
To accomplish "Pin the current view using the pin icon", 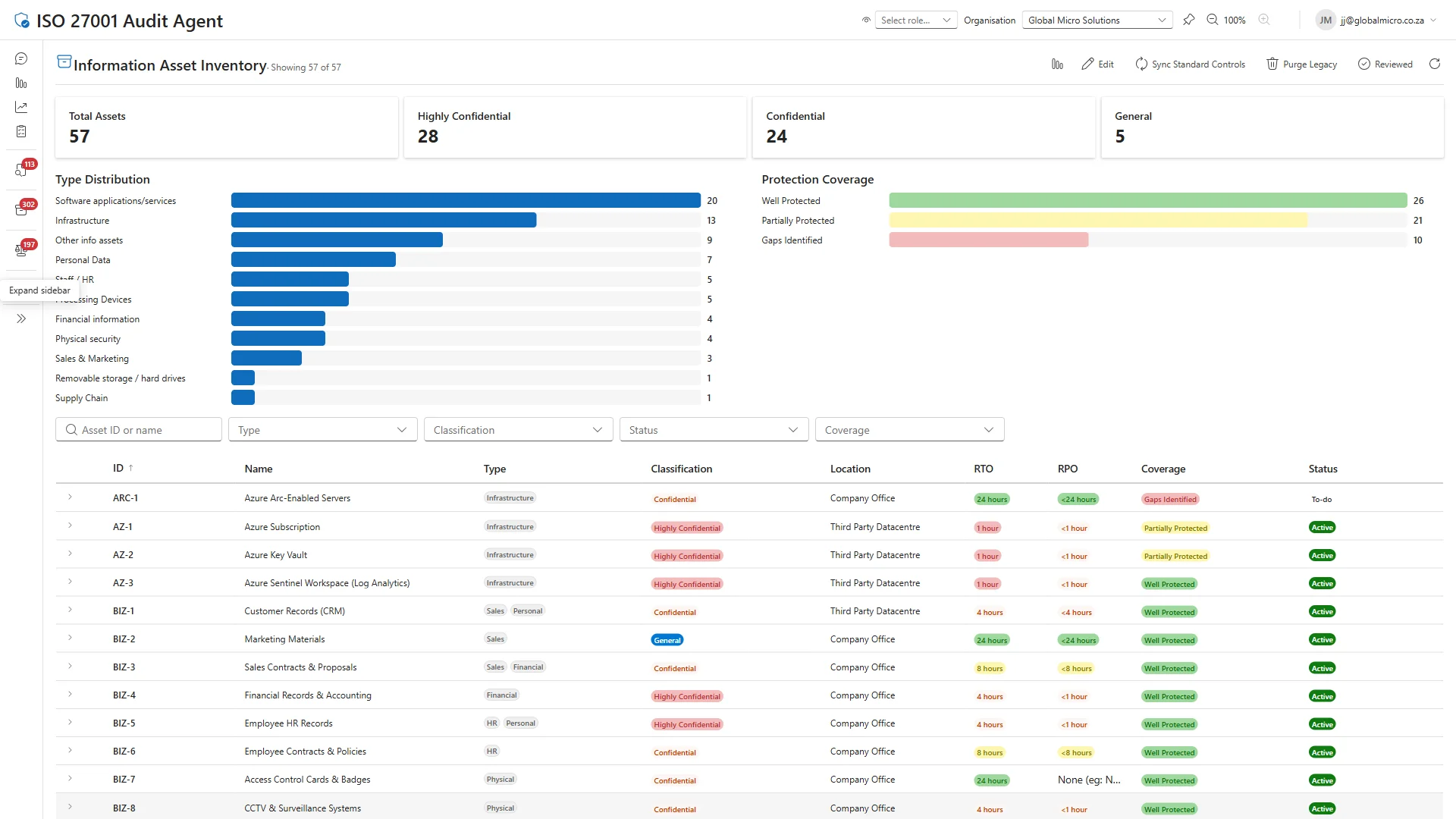I will click(1189, 20).
